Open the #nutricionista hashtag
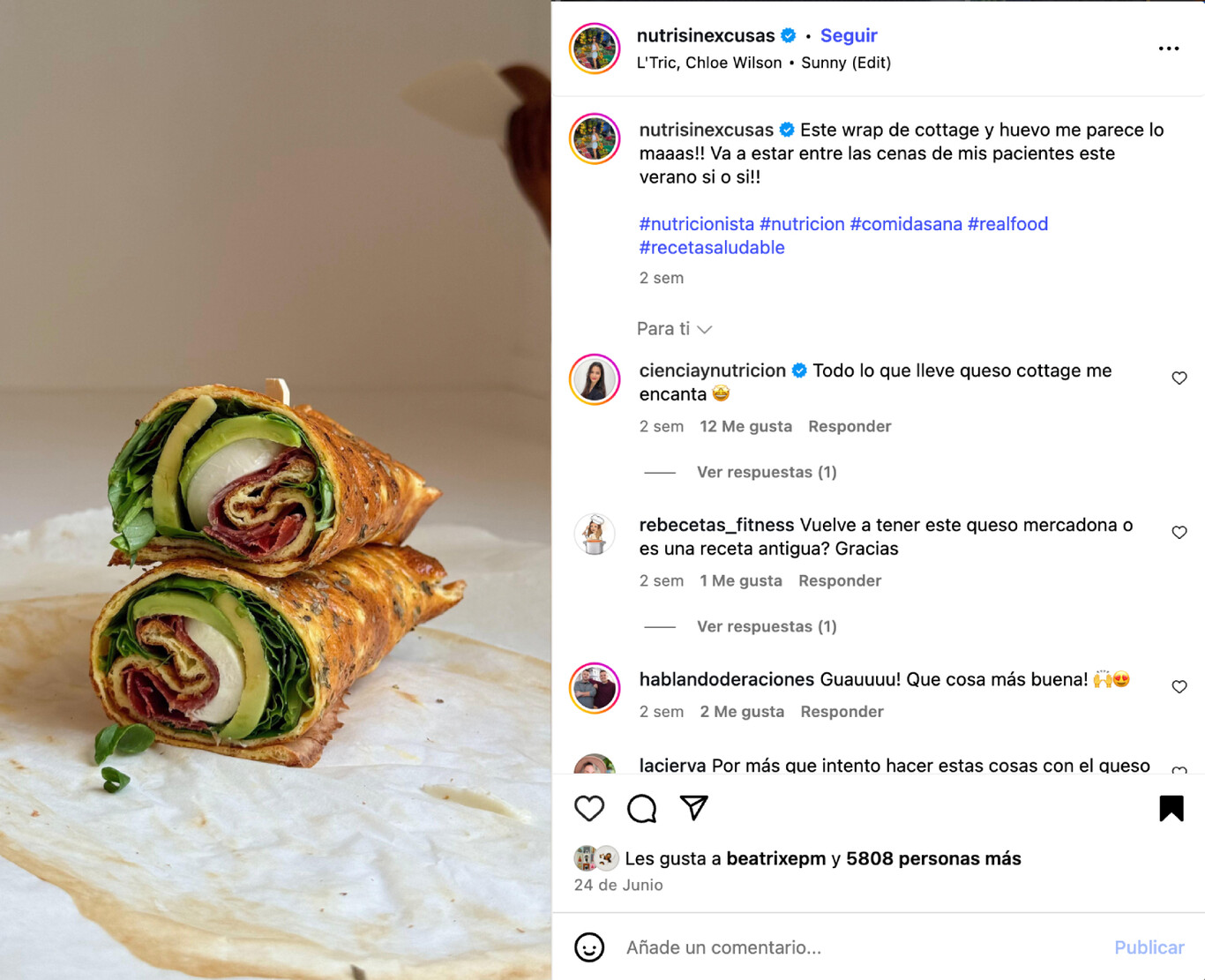The height and width of the screenshot is (980, 1205). click(x=696, y=223)
